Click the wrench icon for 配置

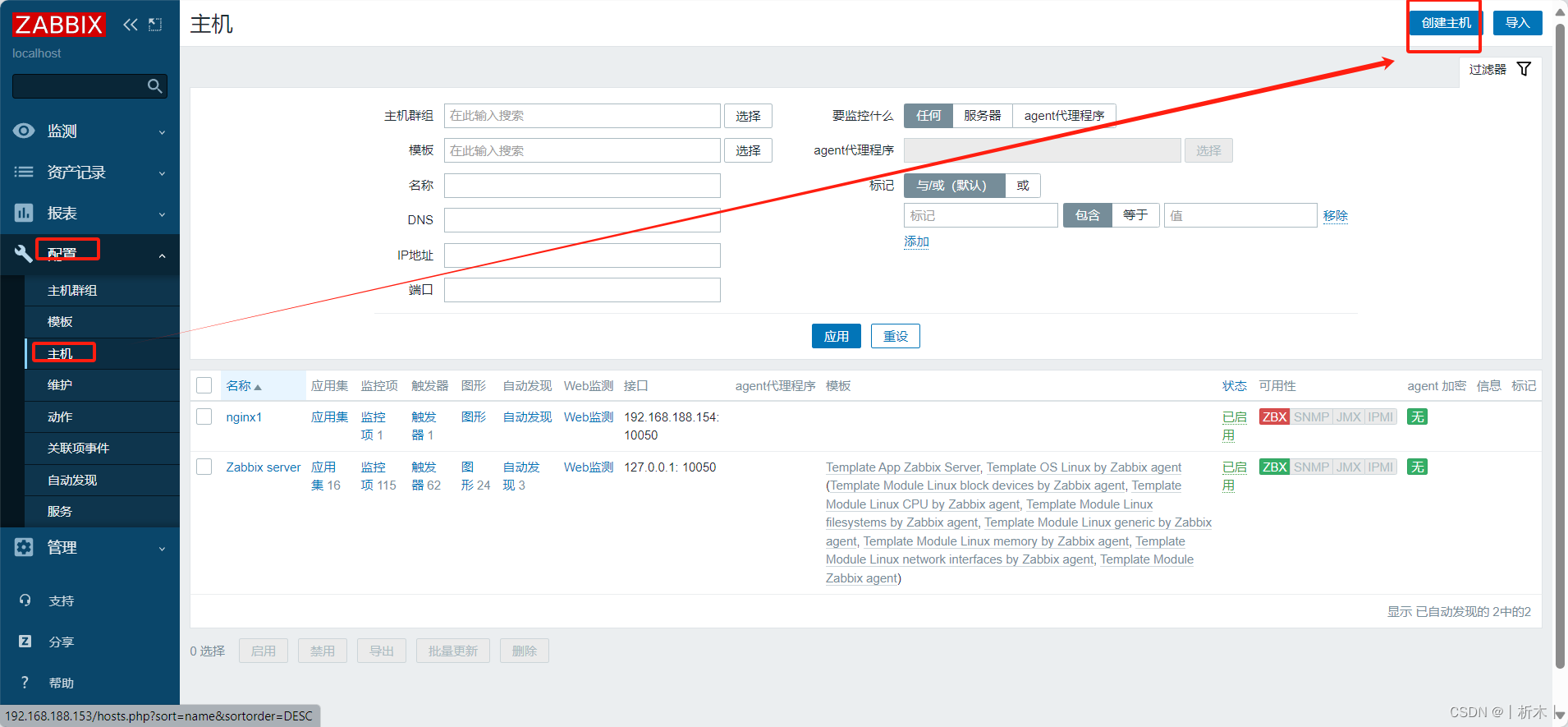pyautogui.click(x=24, y=254)
